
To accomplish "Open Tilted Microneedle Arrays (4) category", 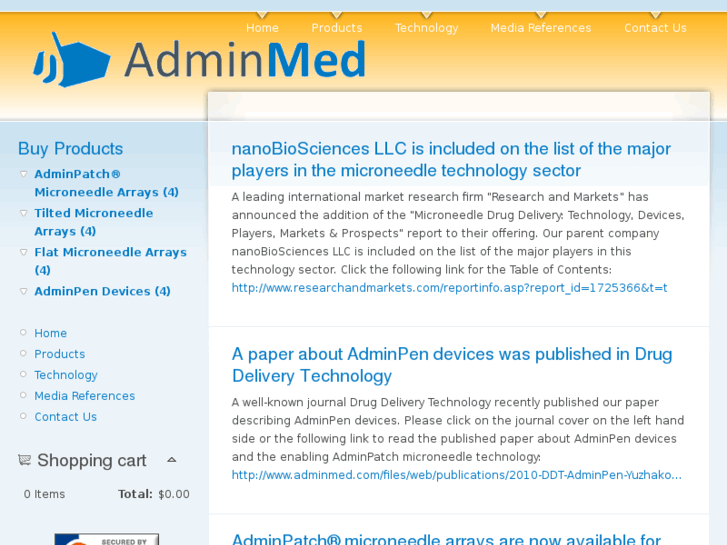I will point(94,222).
